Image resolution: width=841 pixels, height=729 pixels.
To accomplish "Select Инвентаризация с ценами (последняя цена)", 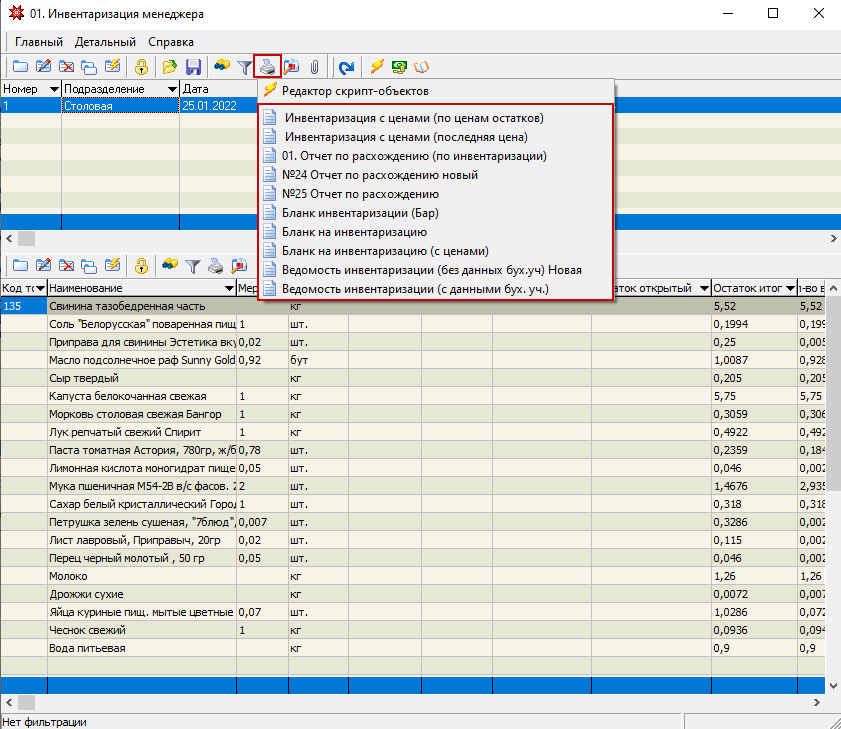I will pyautogui.click(x=436, y=137).
